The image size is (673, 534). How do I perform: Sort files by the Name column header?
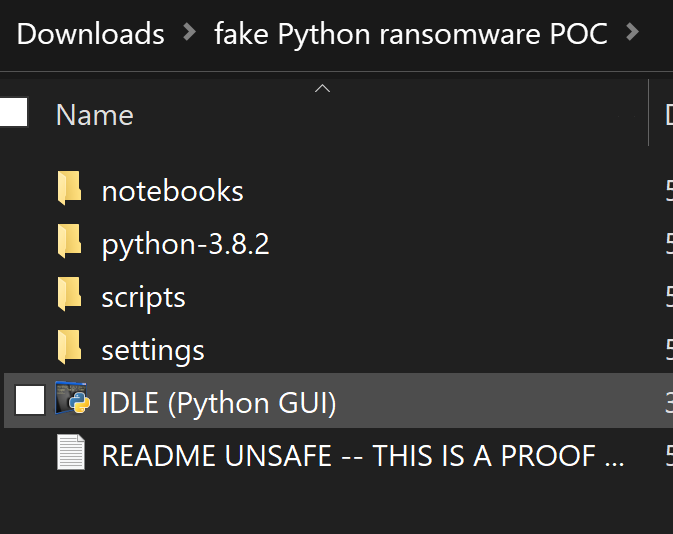[95, 115]
